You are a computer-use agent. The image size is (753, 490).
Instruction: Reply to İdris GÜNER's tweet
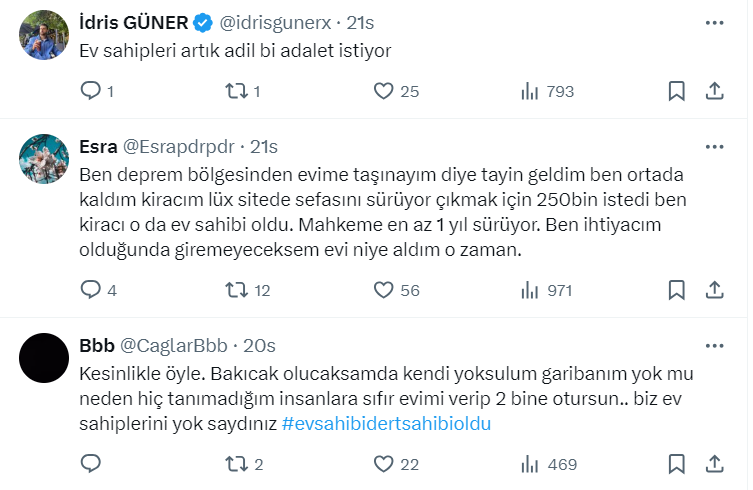click(91, 91)
